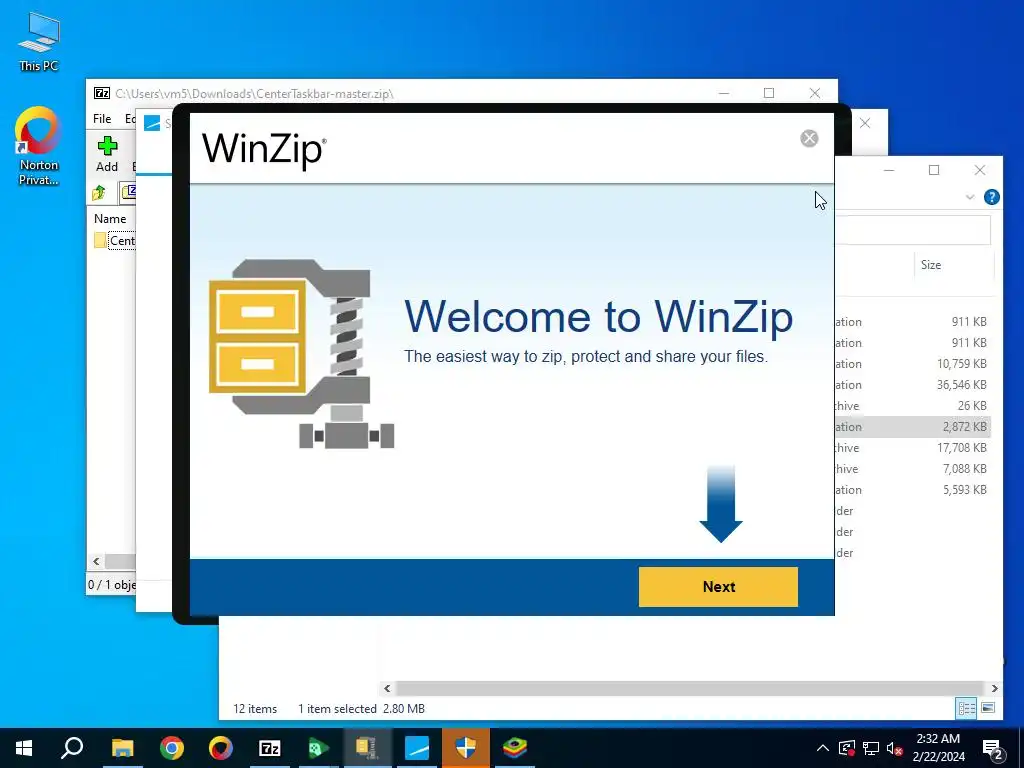Screen dimensions: 1024x768
Task: Click the Explorer horizontal scrollbar track
Action: click(690, 688)
